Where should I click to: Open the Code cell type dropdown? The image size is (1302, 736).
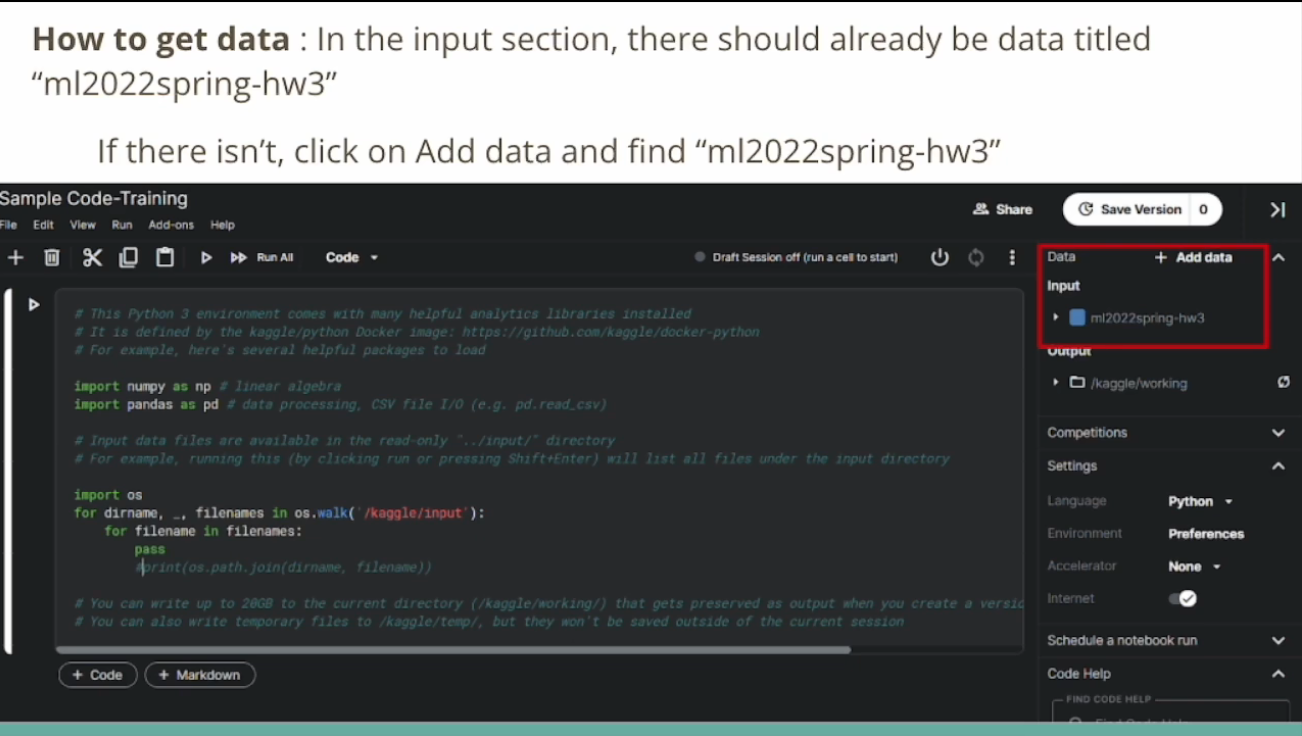coord(350,257)
